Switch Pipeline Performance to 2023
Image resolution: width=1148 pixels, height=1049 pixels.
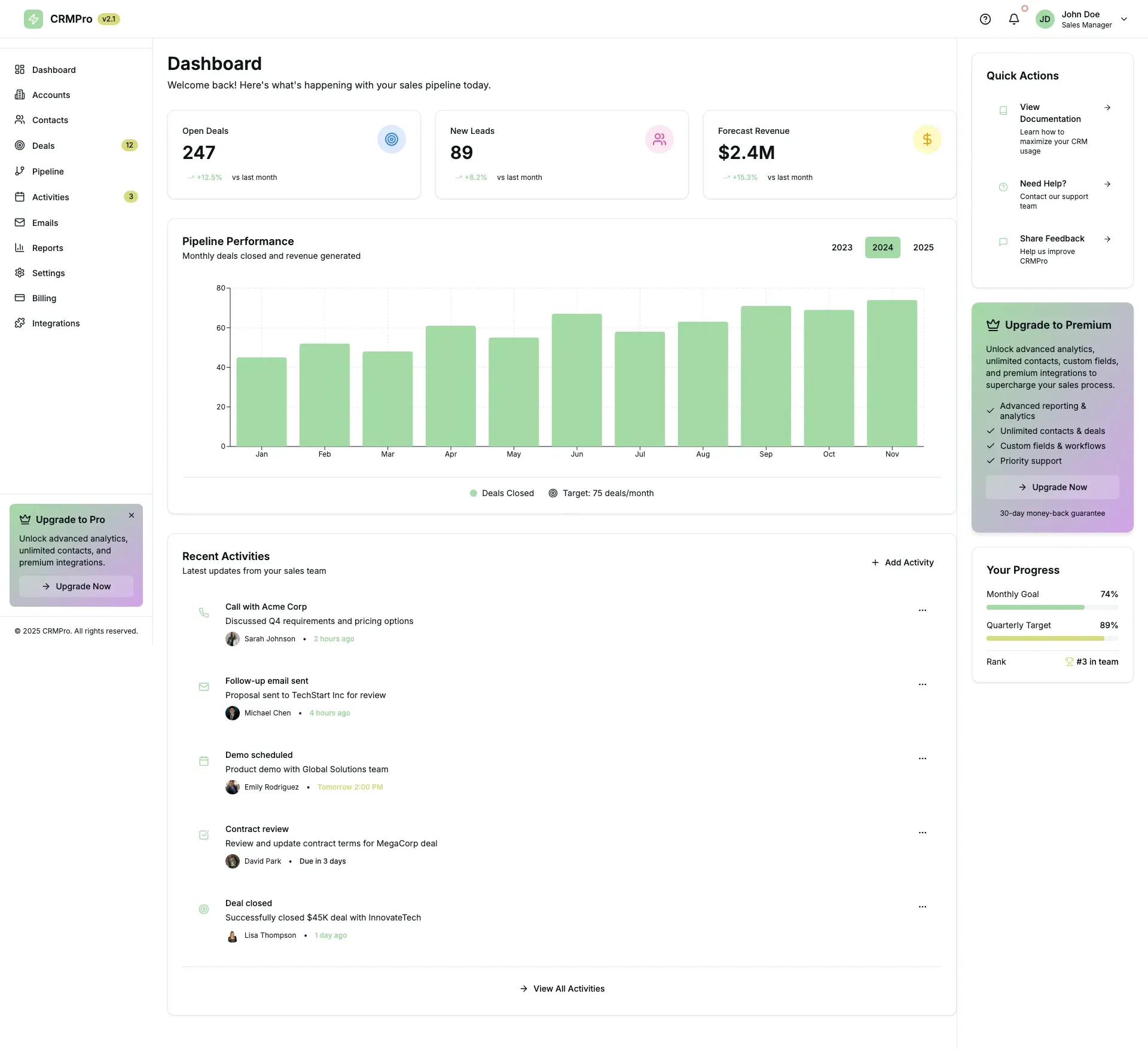(842, 247)
